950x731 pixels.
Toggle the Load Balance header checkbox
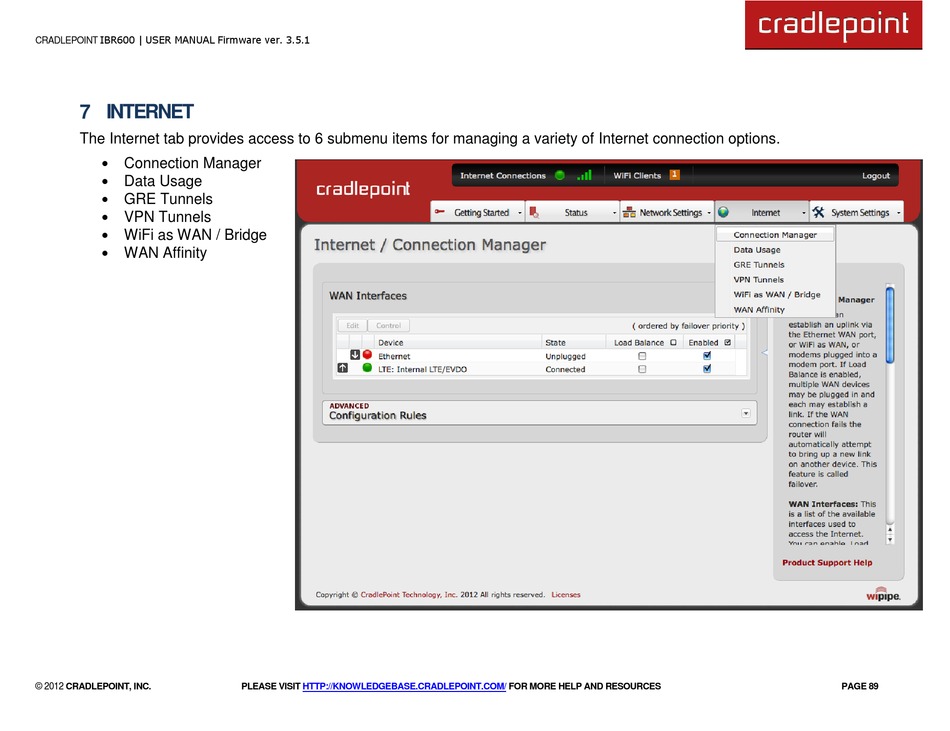point(673,342)
